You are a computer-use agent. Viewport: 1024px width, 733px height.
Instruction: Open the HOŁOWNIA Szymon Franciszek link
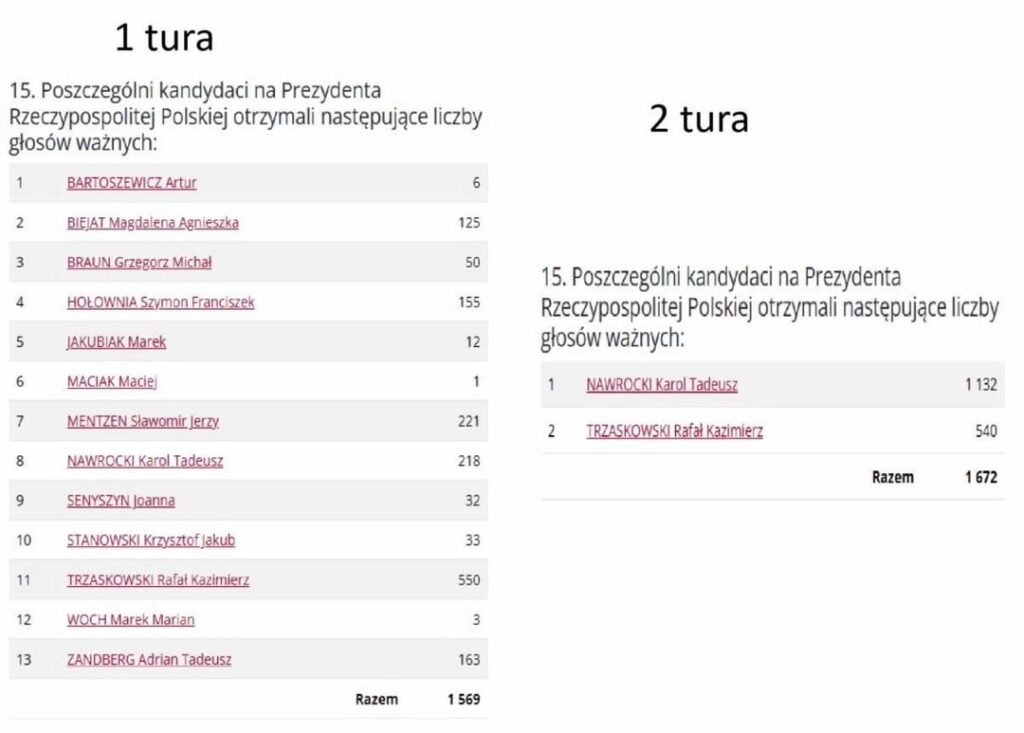point(161,302)
